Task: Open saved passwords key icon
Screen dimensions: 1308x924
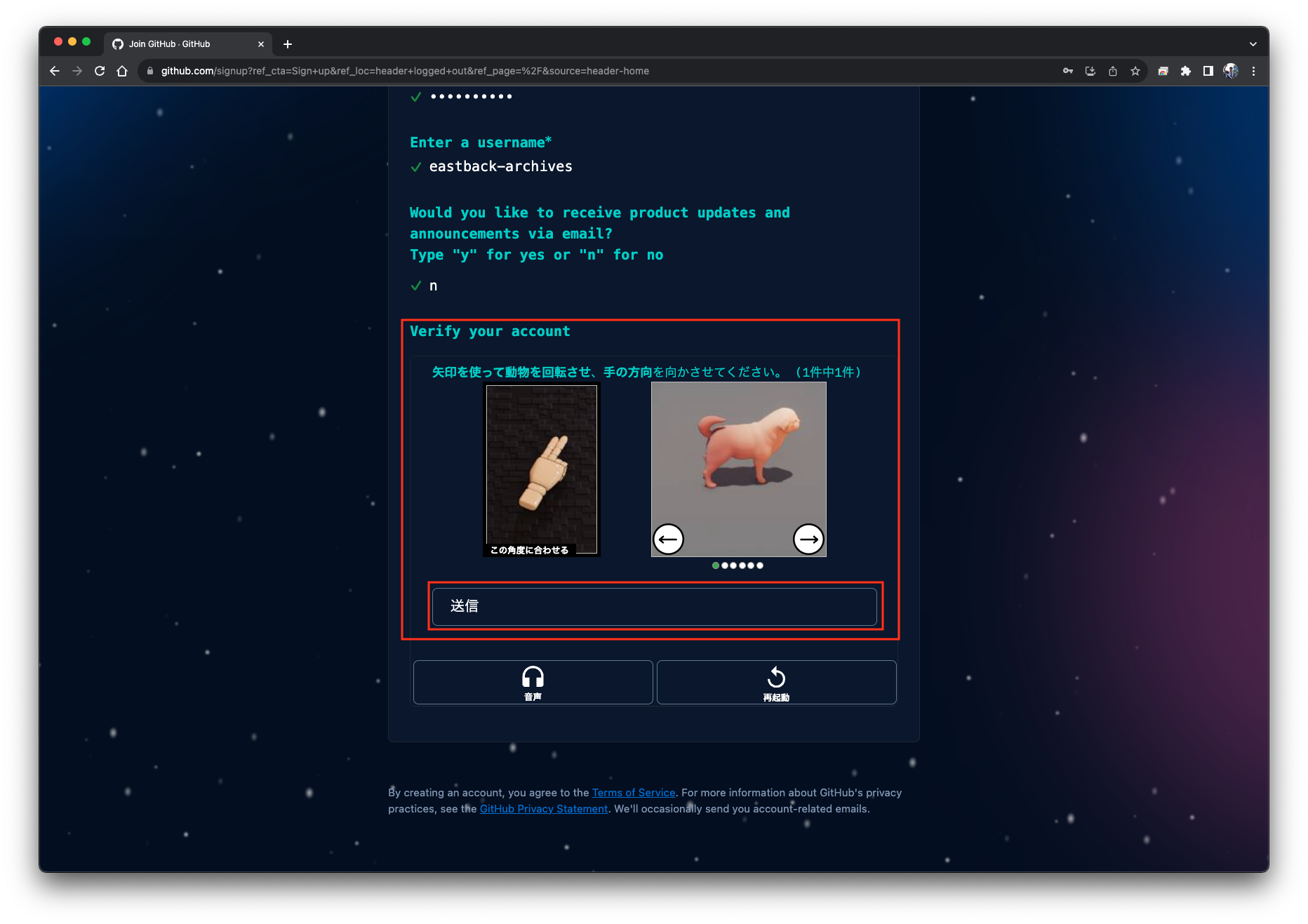Action: pos(1068,71)
